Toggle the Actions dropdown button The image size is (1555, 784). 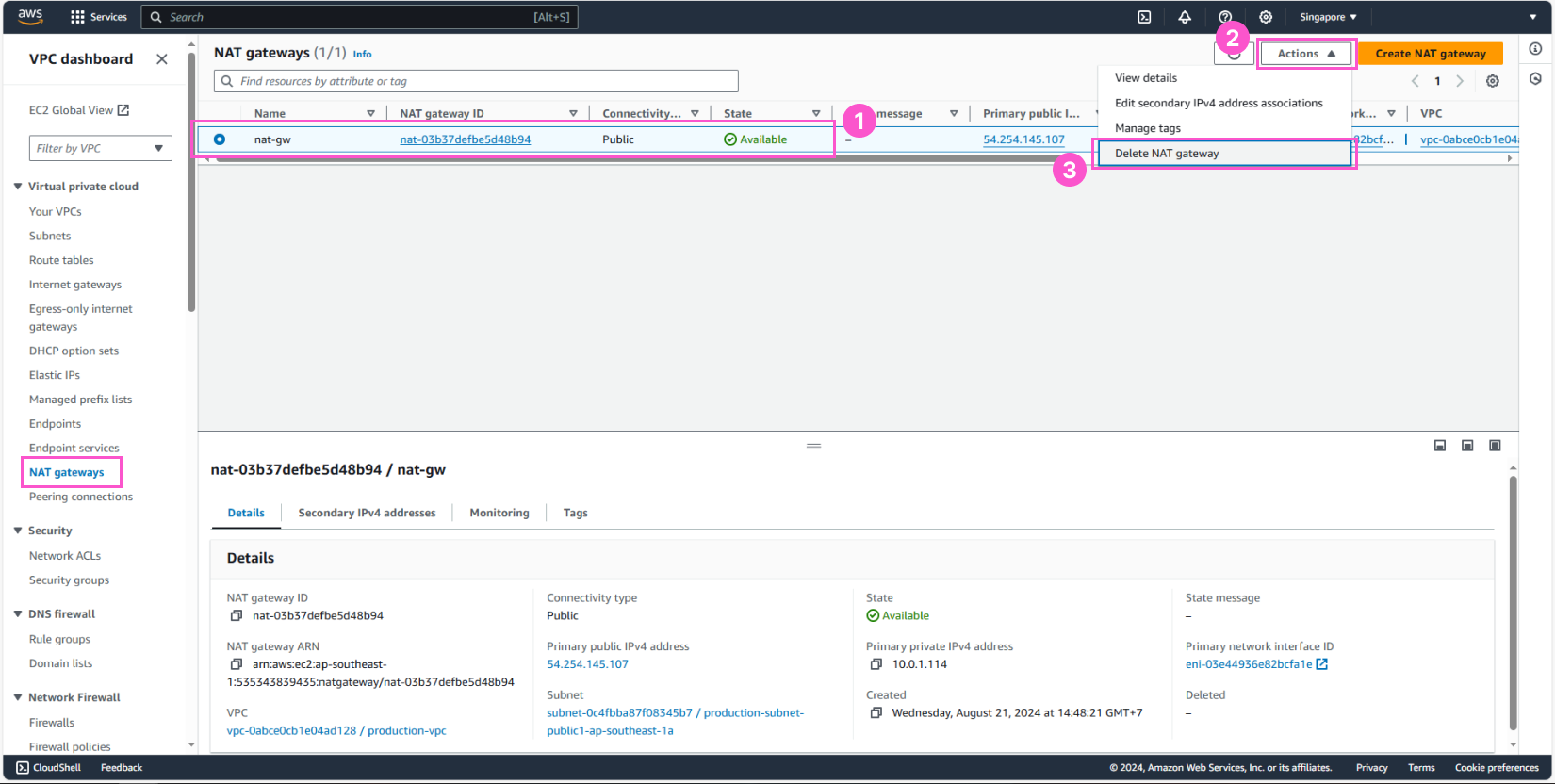tap(1306, 54)
